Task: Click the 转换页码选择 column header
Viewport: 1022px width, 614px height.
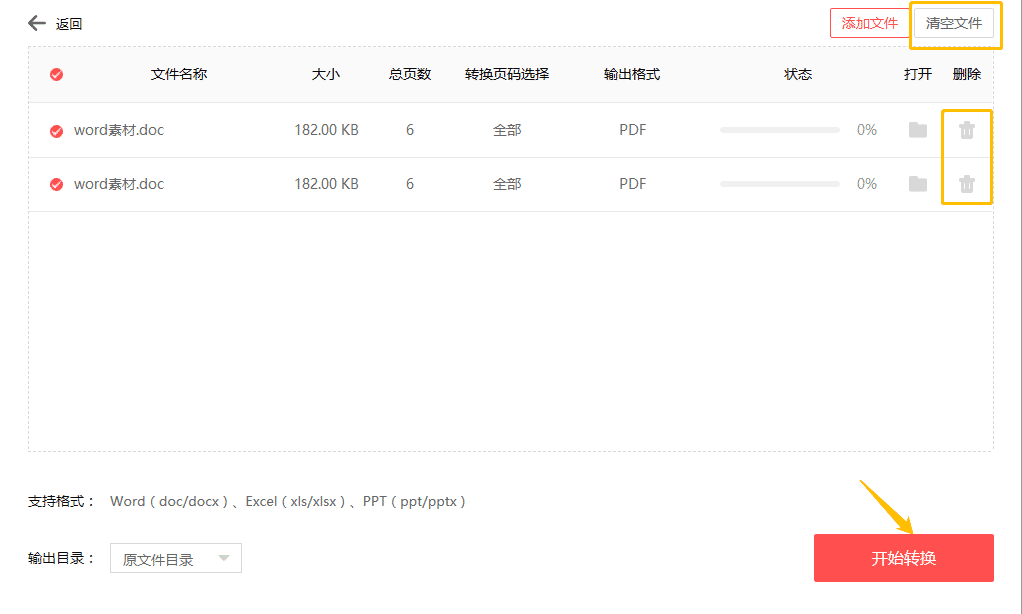Action: coord(507,74)
